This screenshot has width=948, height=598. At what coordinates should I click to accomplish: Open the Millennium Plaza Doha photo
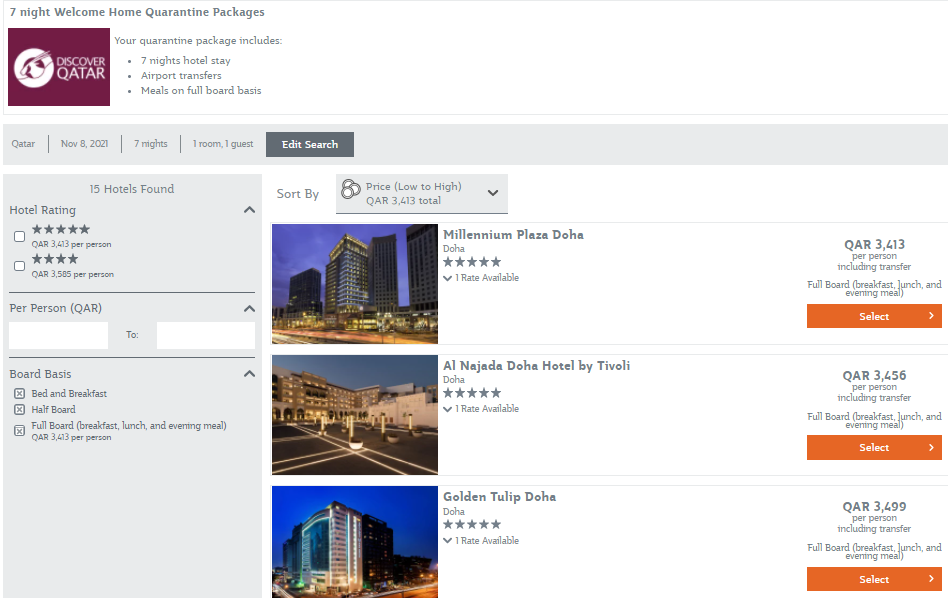coord(355,284)
